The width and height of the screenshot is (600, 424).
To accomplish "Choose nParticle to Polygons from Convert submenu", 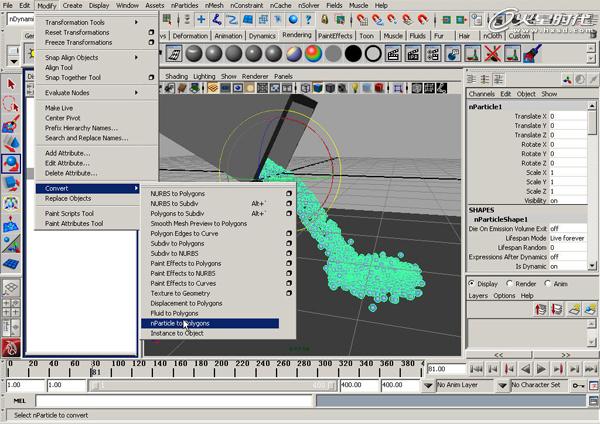I will (210, 323).
